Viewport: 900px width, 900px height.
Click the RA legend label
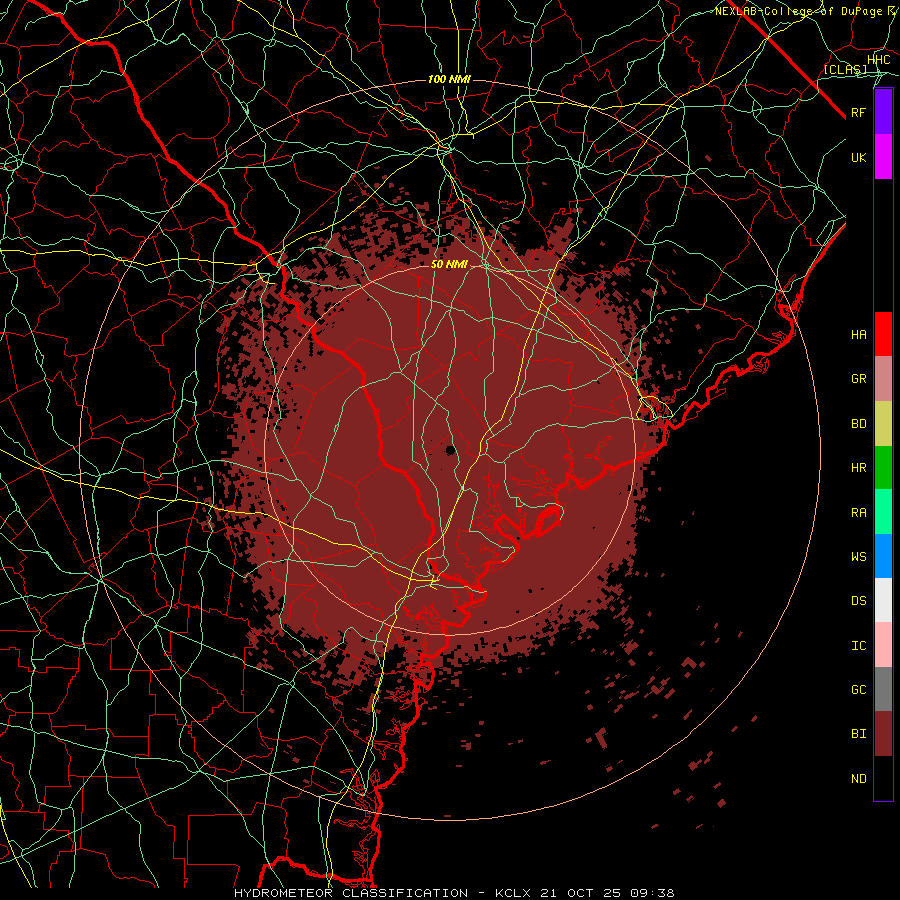point(859,513)
